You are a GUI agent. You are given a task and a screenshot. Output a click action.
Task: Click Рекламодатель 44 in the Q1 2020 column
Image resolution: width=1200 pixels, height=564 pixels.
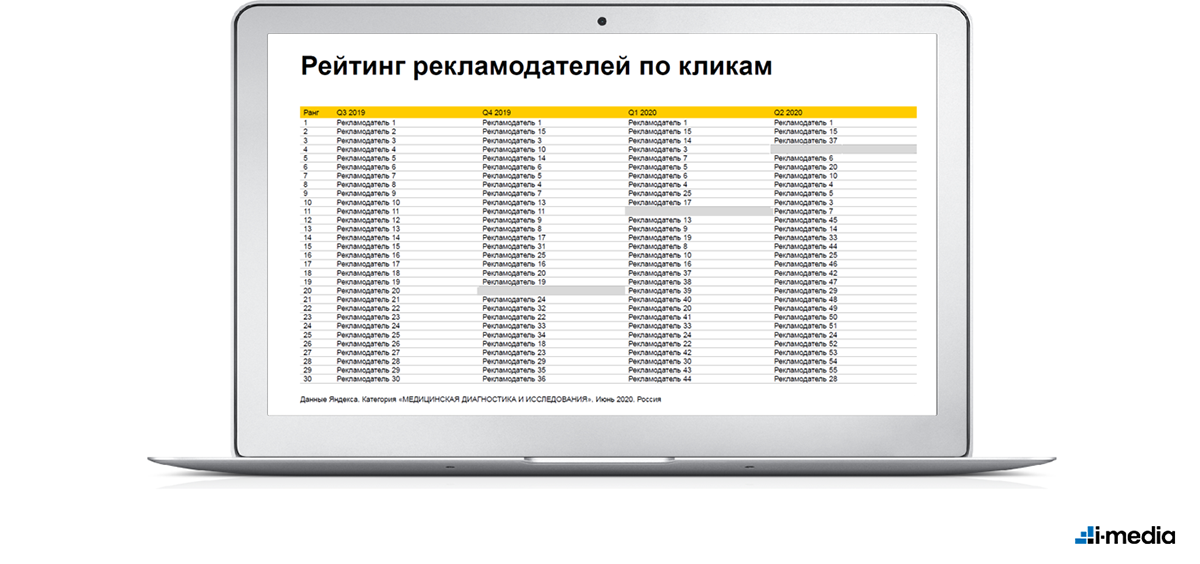[x=660, y=379]
